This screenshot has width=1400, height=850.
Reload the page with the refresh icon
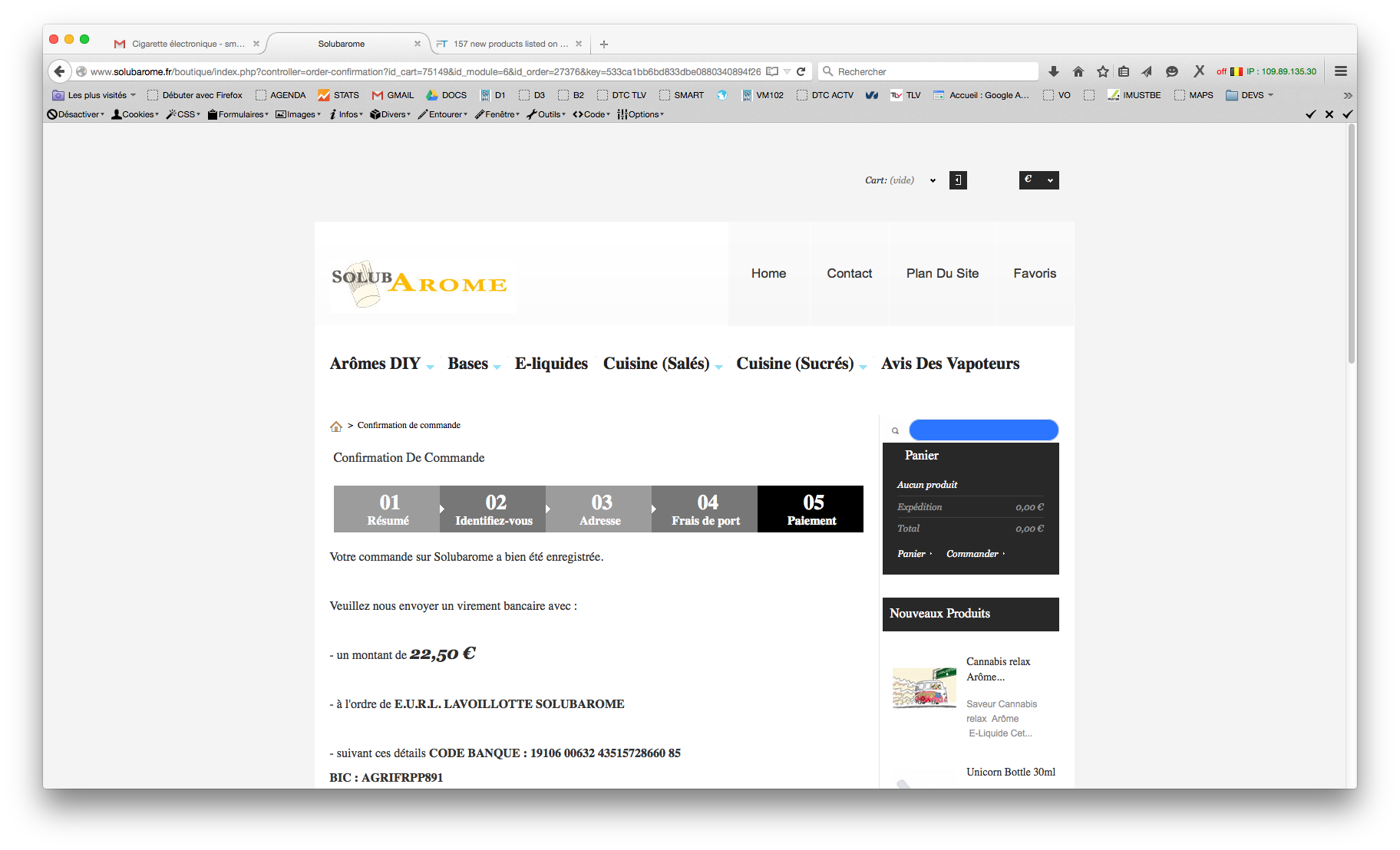coord(801,71)
